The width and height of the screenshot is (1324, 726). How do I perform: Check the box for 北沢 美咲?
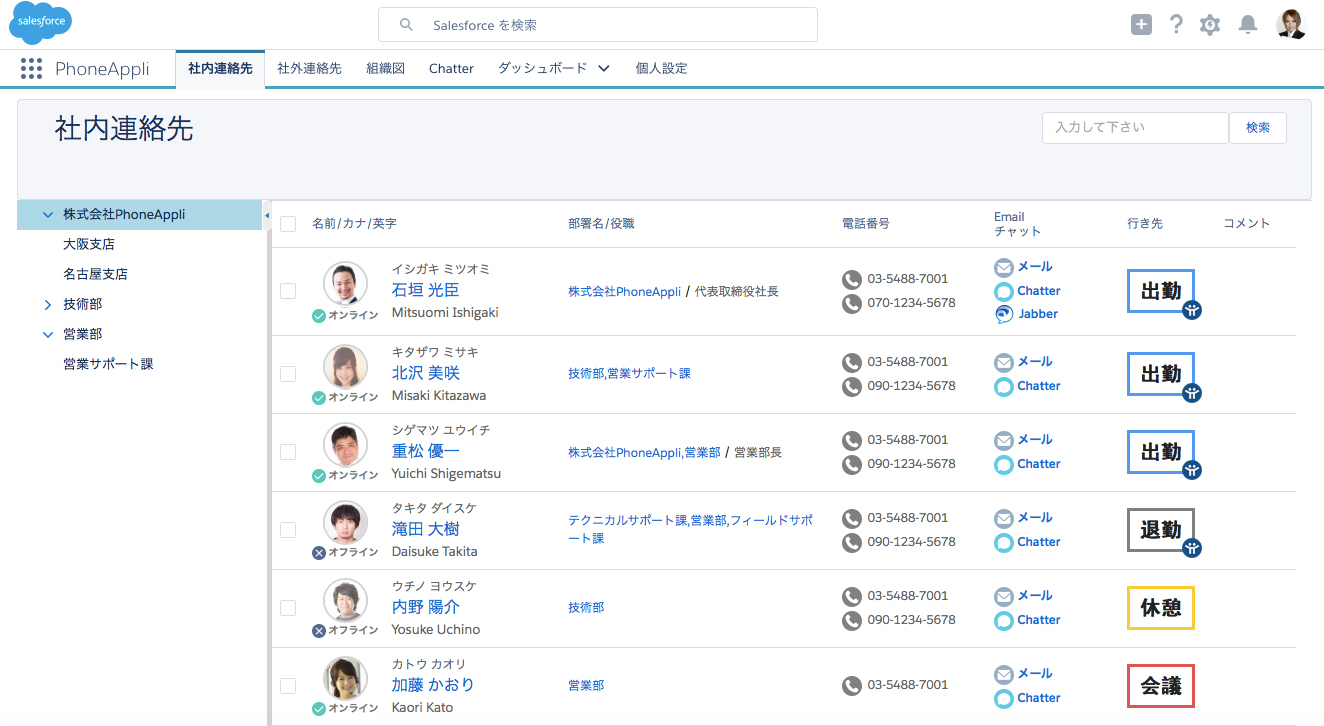click(x=288, y=374)
